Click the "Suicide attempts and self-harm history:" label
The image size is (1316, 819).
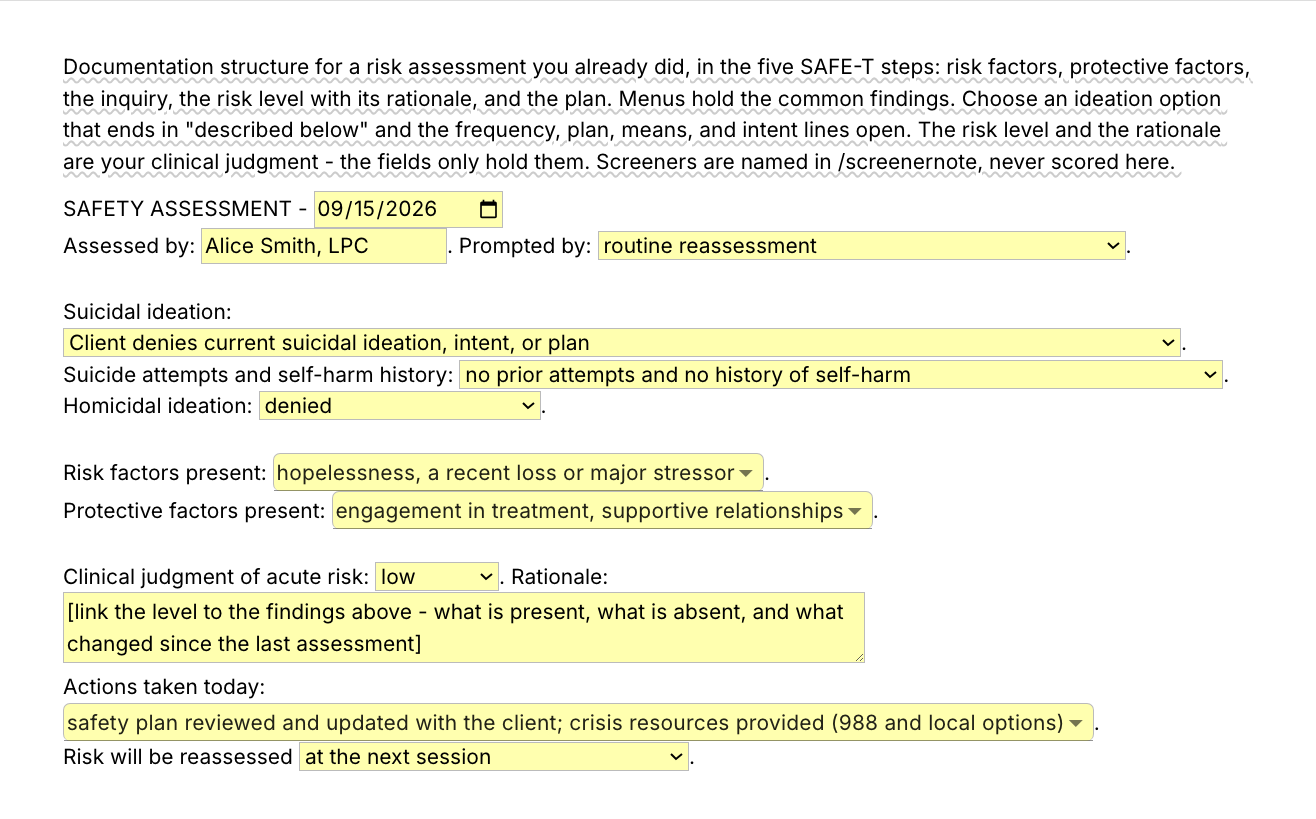coord(259,375)
